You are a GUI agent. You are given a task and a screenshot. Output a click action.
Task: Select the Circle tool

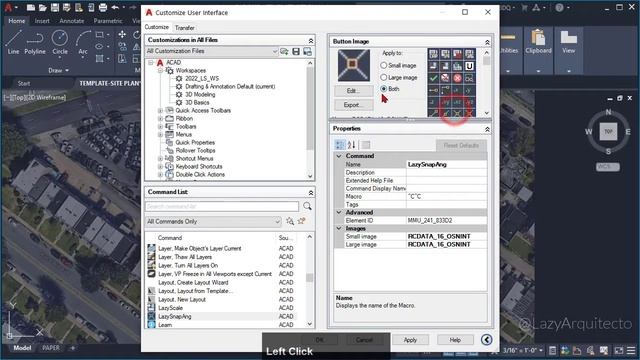click(60, 42)
